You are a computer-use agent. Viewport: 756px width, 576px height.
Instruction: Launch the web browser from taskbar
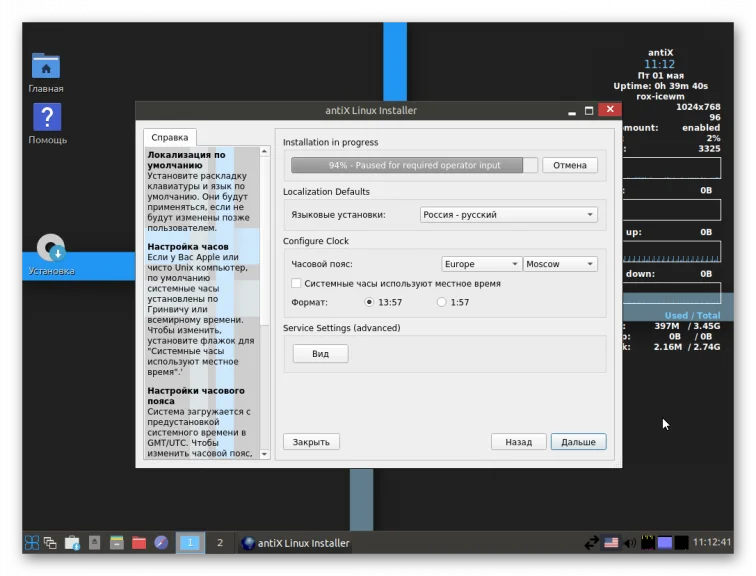(x=161, y=543)
